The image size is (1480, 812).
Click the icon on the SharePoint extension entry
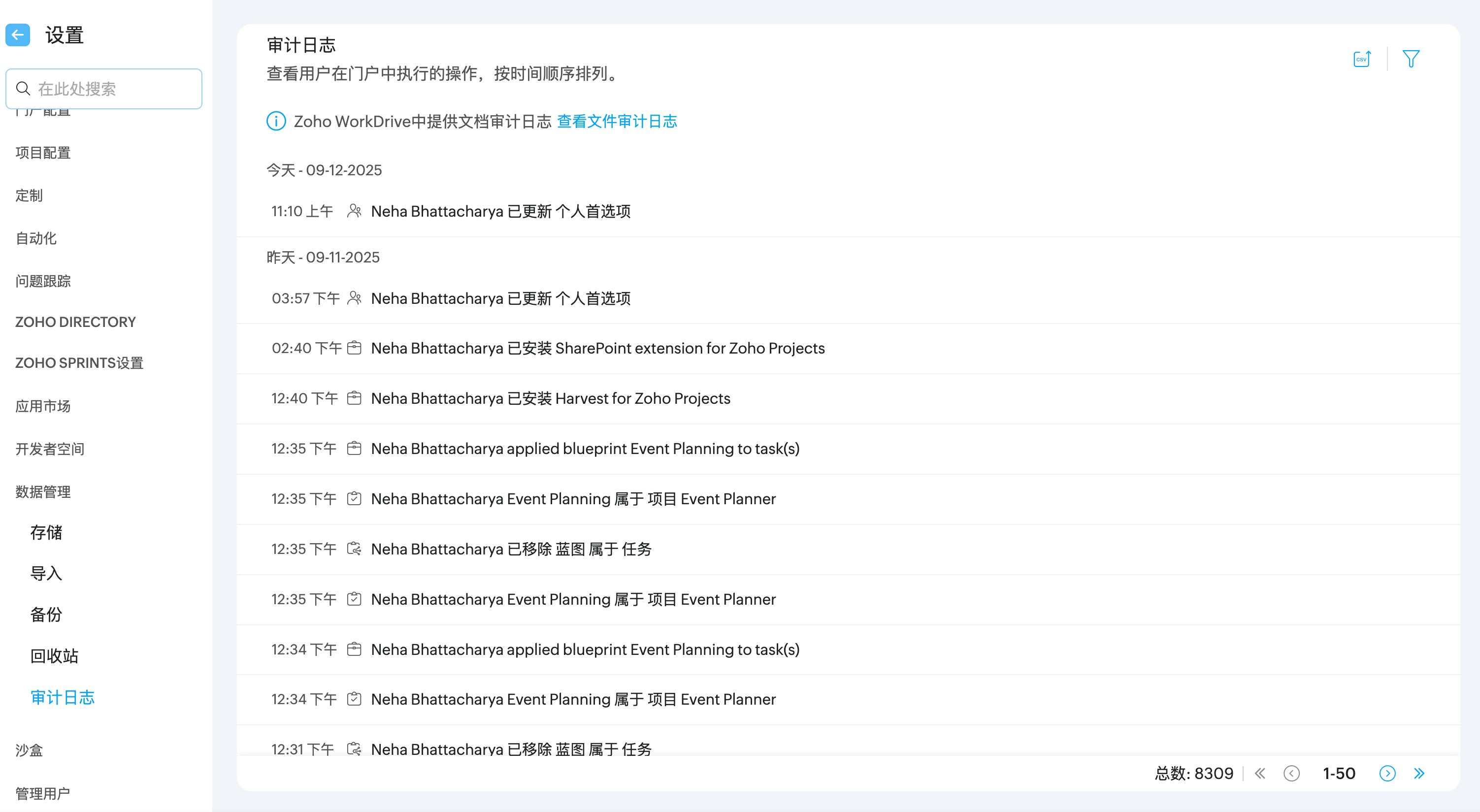click(x=355, y=348)
